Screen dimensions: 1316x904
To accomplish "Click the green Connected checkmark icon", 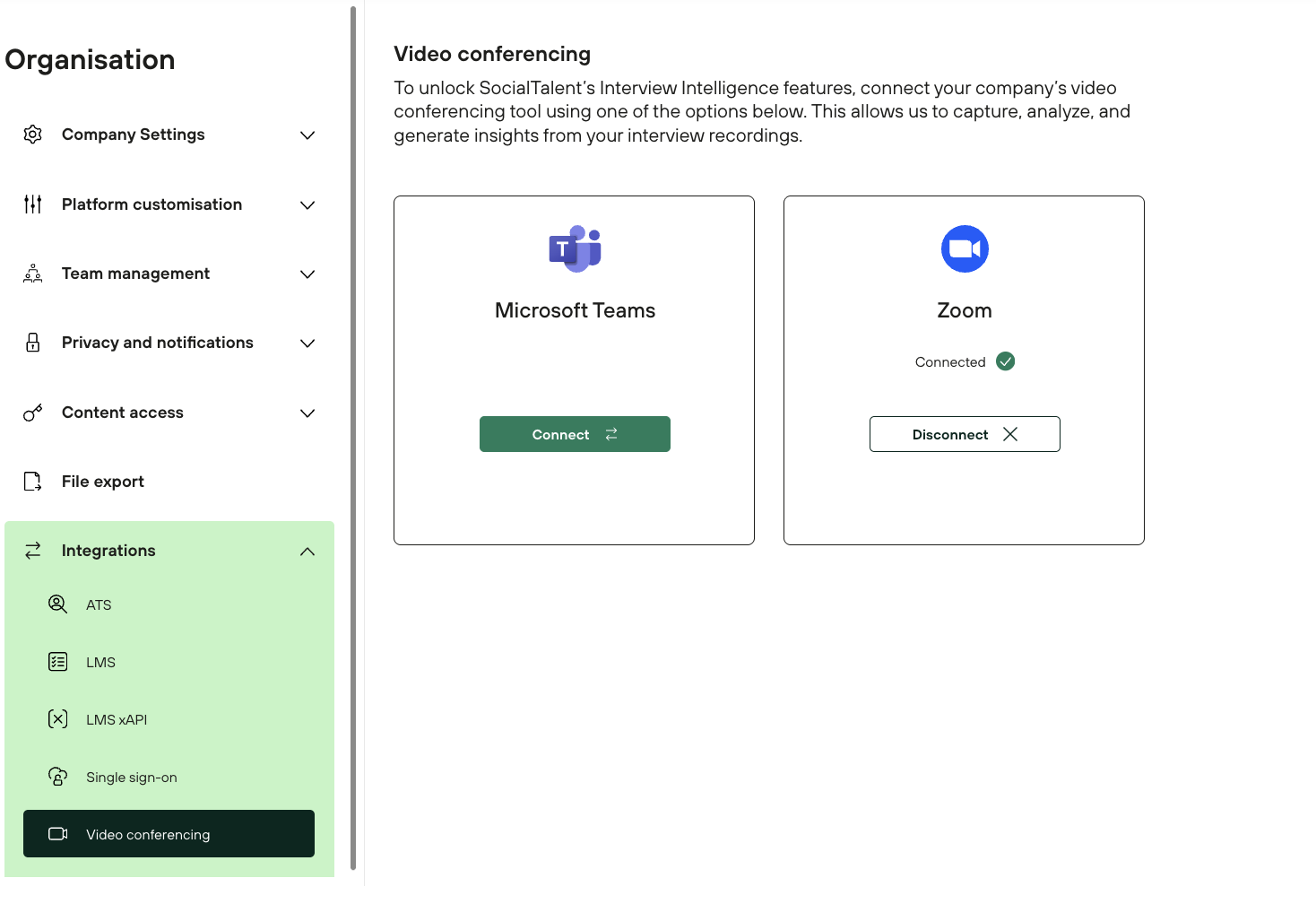I will (1006, 361).
